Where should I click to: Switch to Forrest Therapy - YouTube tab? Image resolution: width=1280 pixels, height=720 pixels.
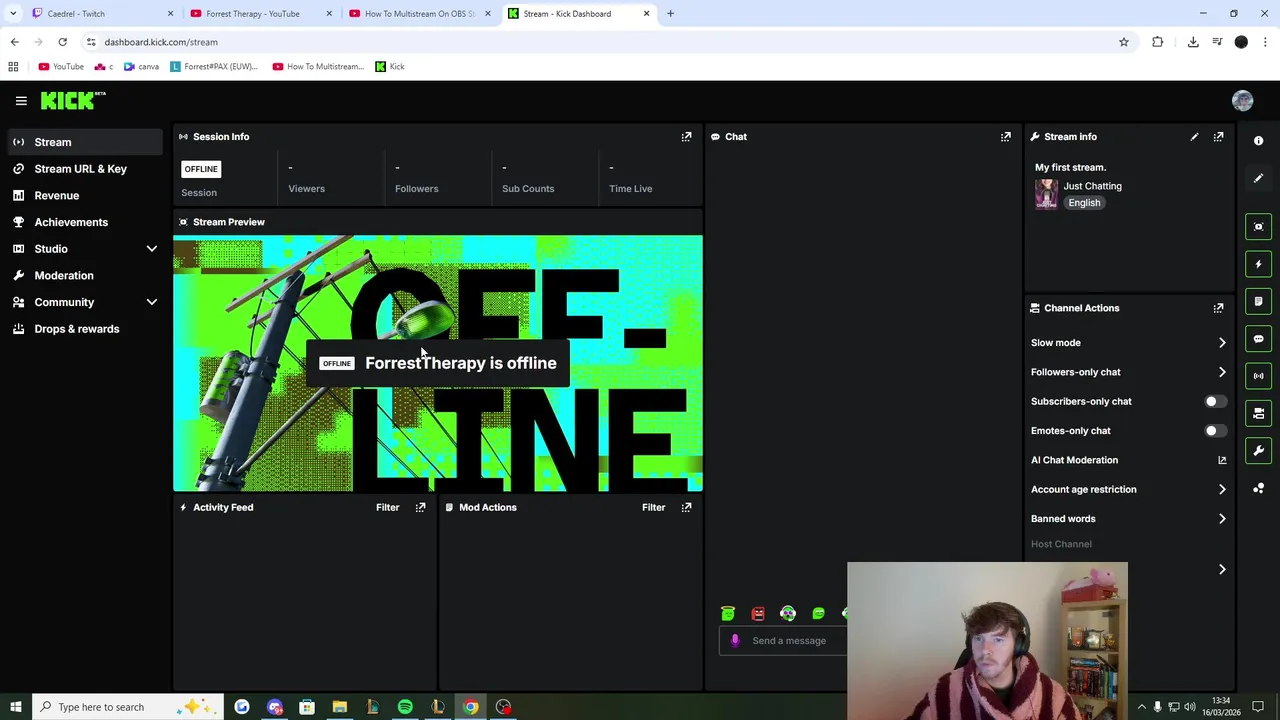click(x=258, y=13)
